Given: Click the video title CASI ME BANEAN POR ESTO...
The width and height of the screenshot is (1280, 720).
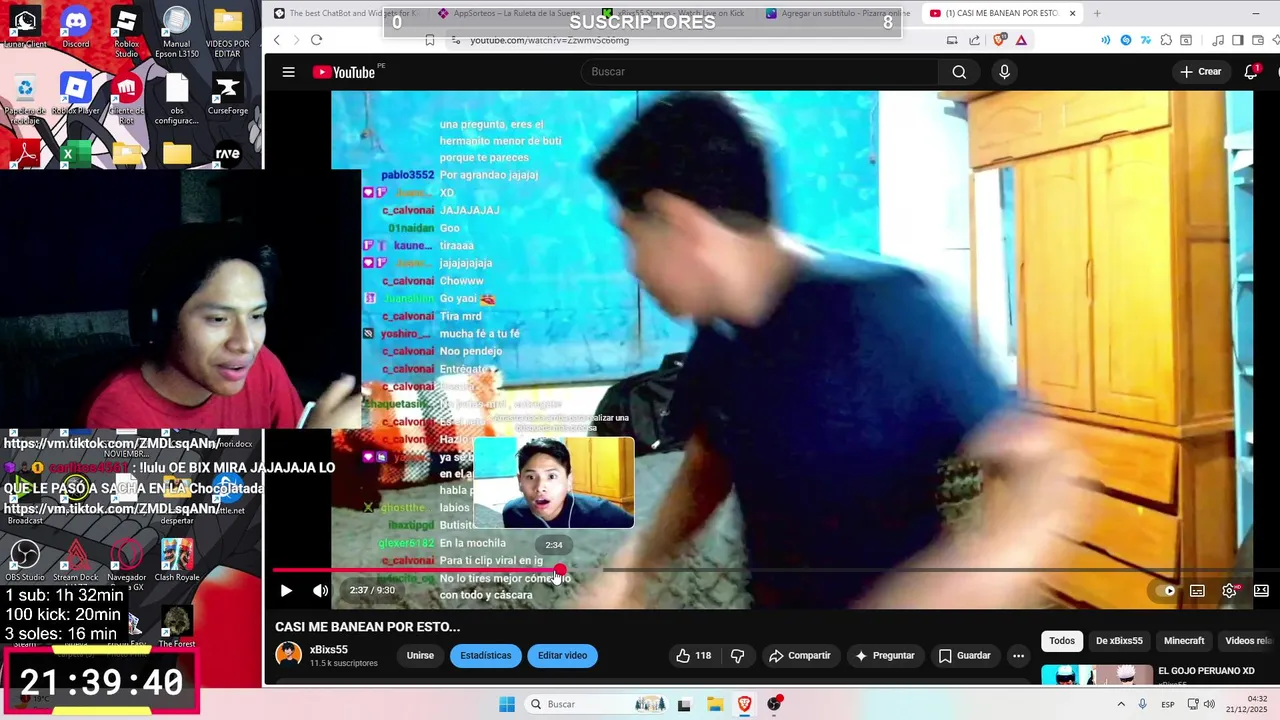Looking at the screenshot, I should (x=368, y=627).
